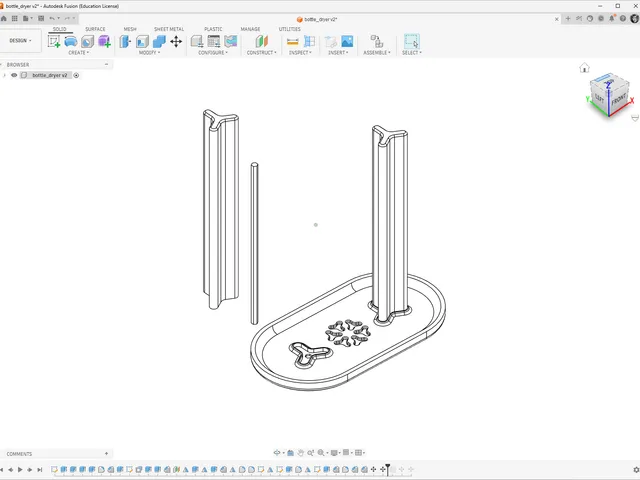Switch to the UTILITIES tab

(289, 29)
